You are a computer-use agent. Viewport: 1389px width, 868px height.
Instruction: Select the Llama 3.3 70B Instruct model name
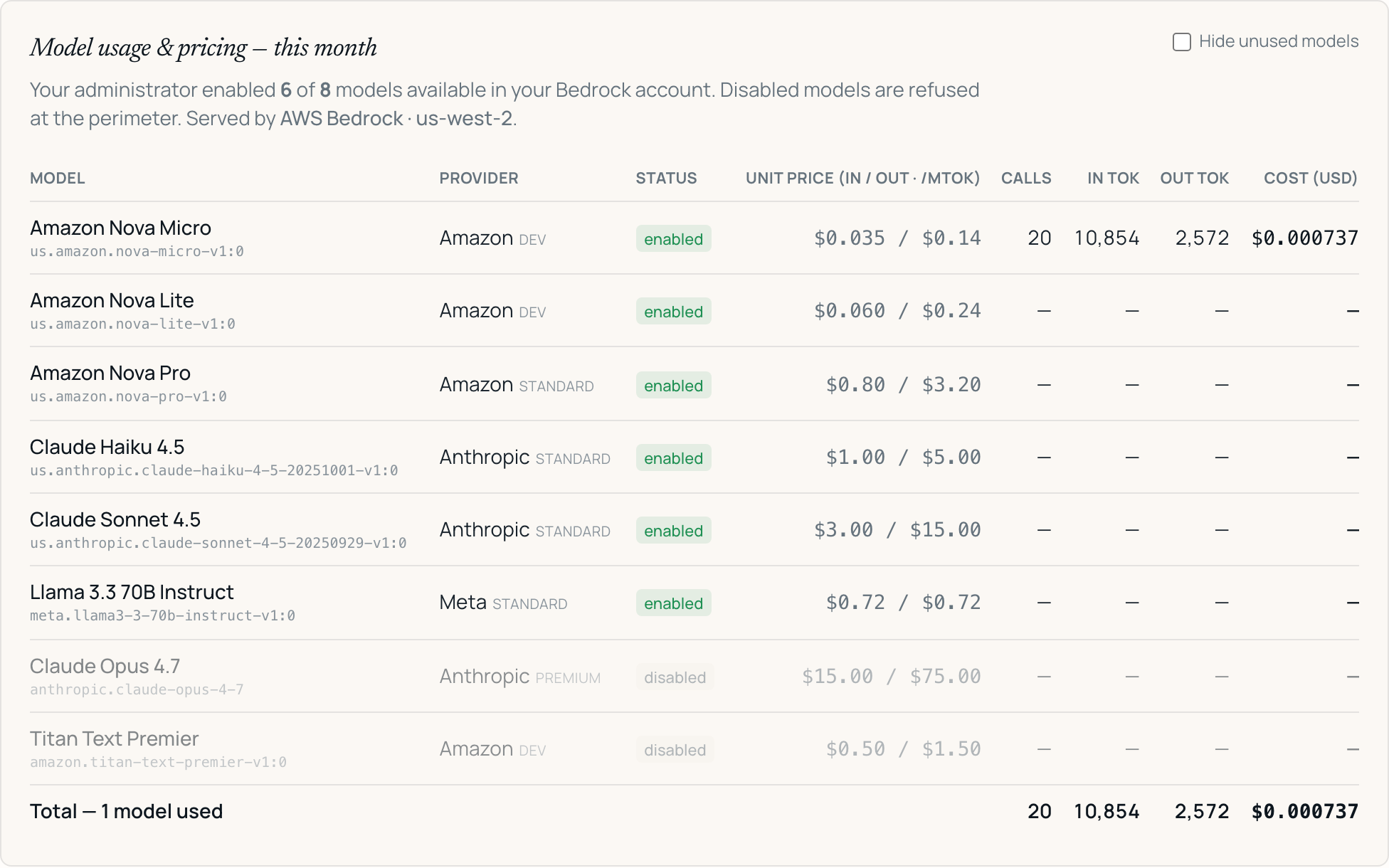tap(132, 592)
